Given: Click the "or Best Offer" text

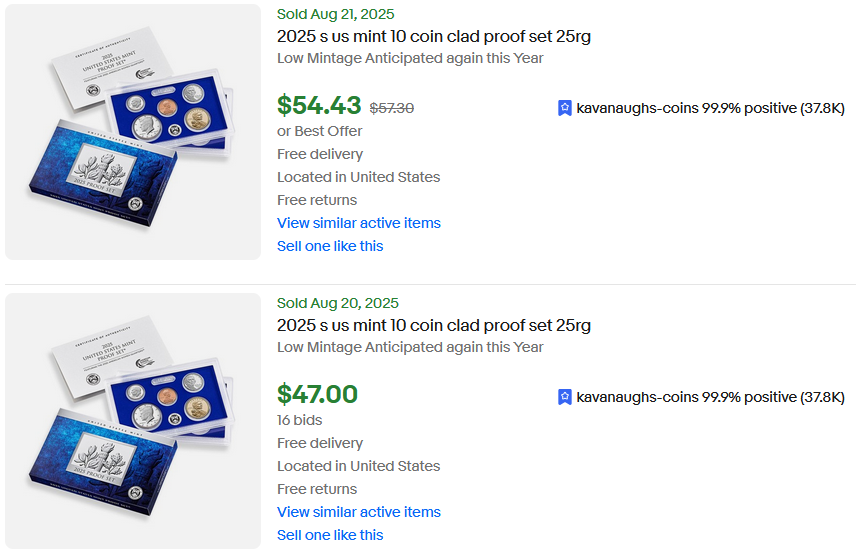Looking at the screenshot, I should [319, 131].
